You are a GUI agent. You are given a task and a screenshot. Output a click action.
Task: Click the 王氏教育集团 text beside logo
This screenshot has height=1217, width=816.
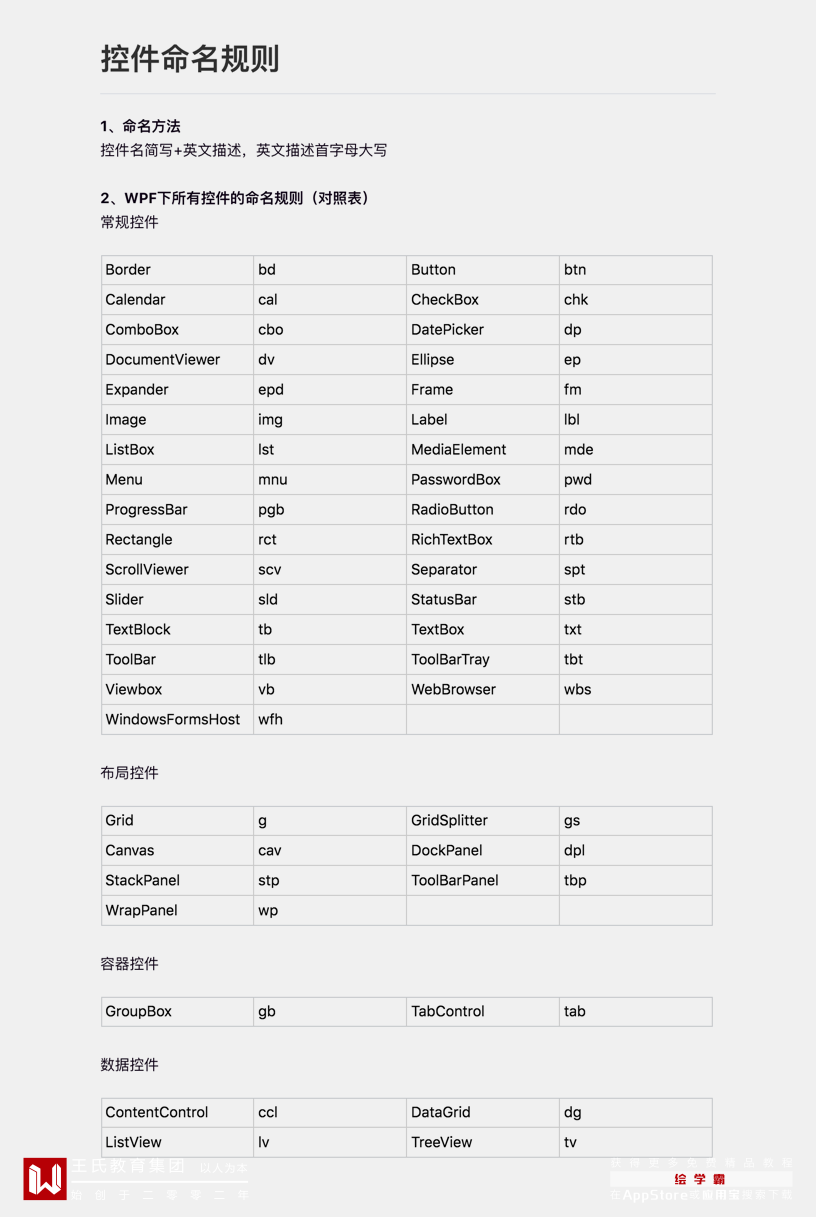point(127,1167)
